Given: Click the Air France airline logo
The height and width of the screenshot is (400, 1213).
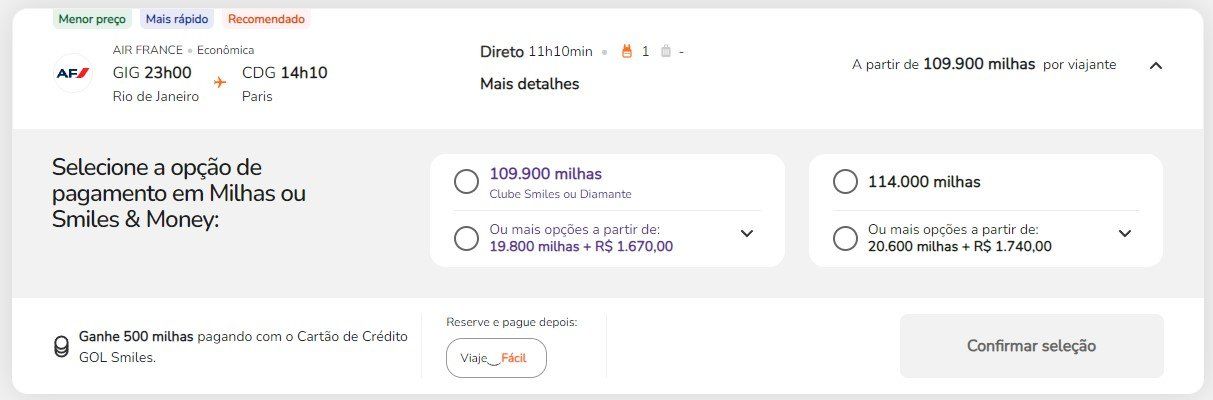Looking at the screenshot, I should [72, 73].
